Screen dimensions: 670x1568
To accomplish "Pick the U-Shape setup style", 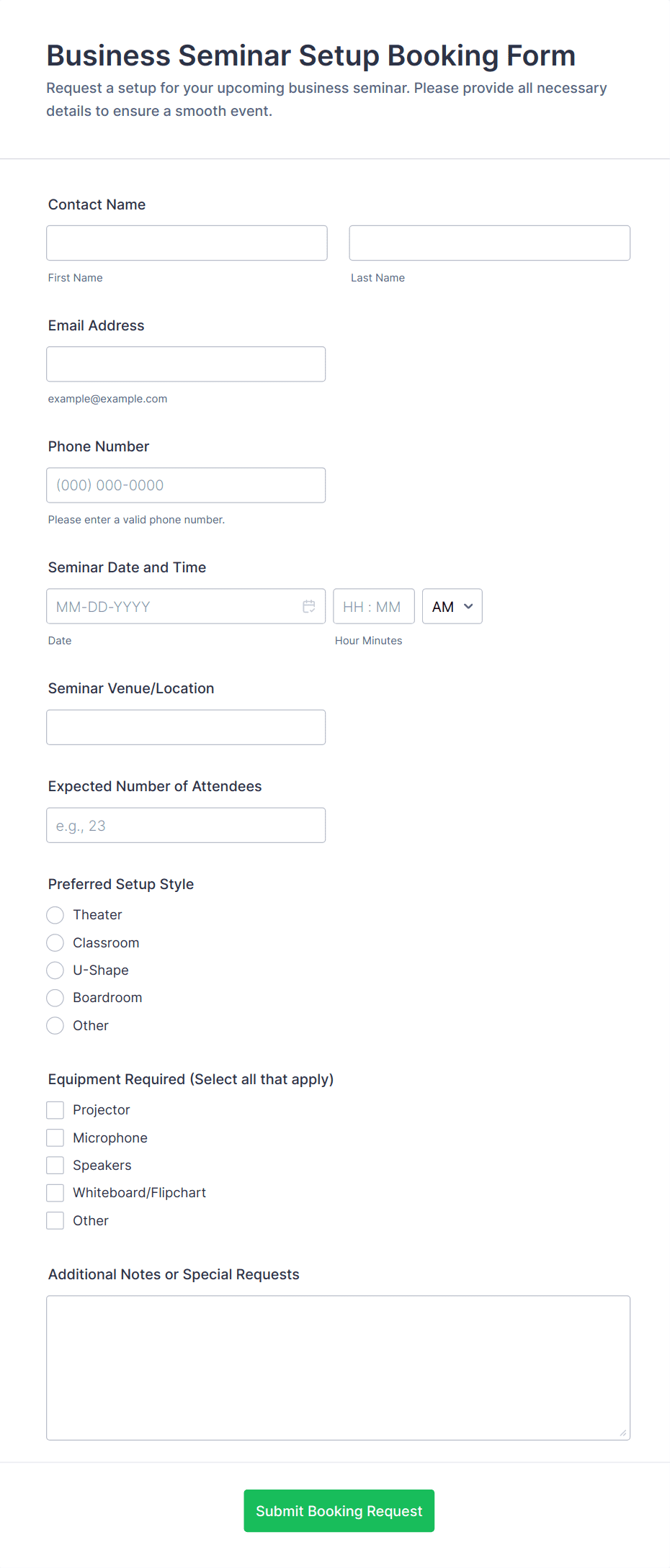I will pos(55,970).
